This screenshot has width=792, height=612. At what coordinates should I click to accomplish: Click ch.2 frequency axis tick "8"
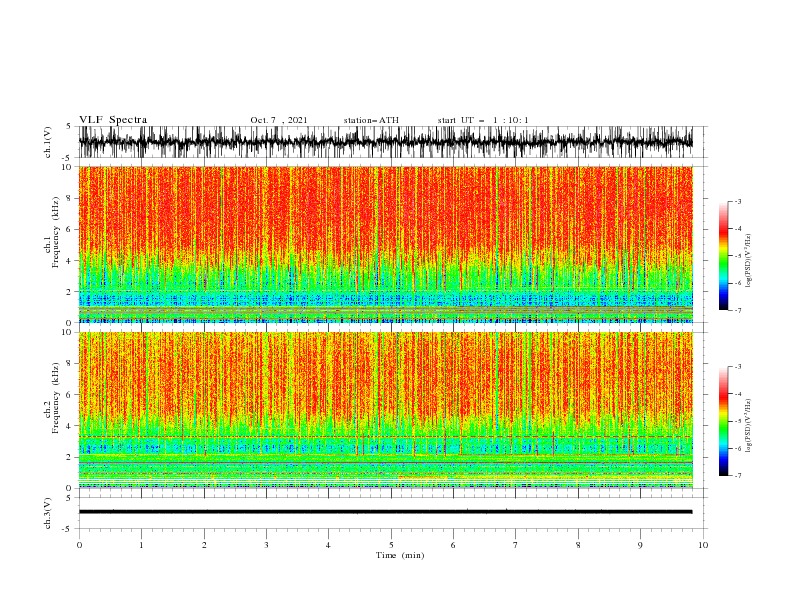[x=70, y=364]
